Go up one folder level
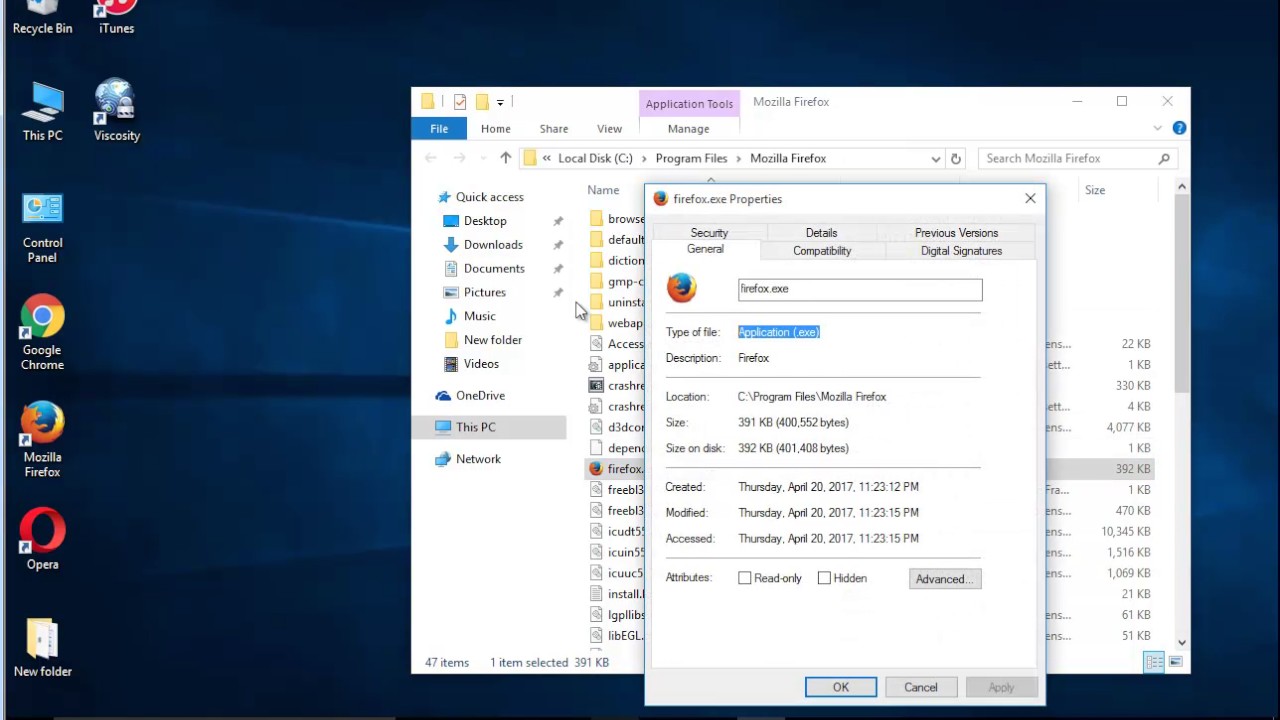Image resolution: width=1280 pixels, height=720 pixels. (506, 158)
